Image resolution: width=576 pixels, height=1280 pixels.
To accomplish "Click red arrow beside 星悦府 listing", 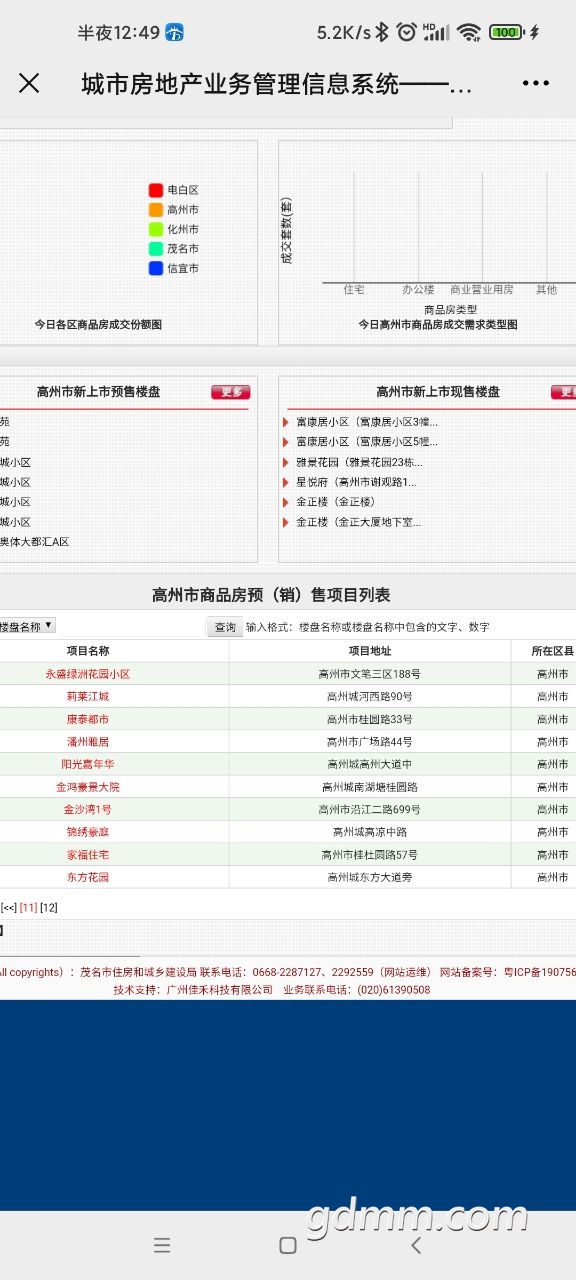I will tap(286, 482).
